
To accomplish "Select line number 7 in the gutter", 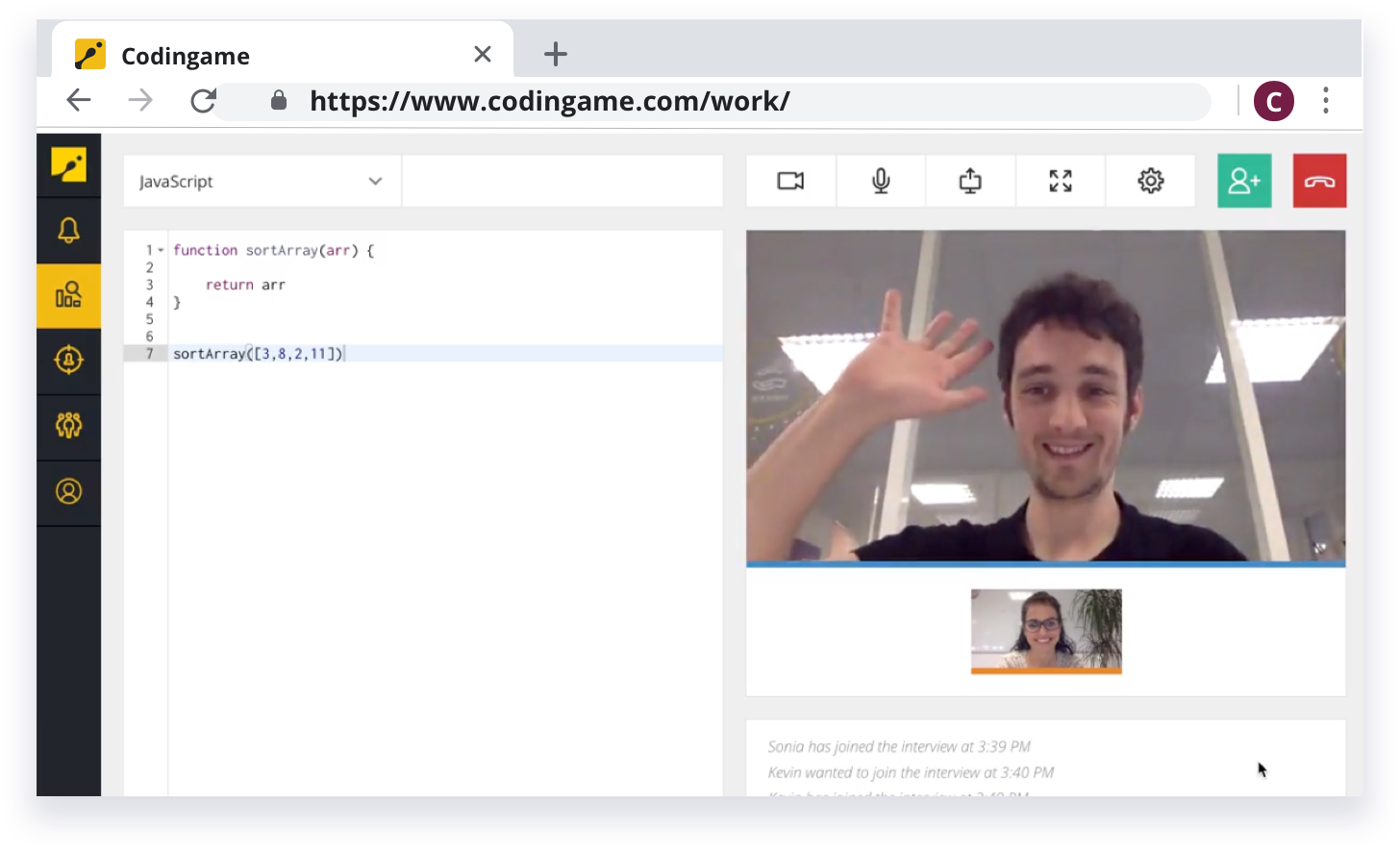I will point(149,354).
